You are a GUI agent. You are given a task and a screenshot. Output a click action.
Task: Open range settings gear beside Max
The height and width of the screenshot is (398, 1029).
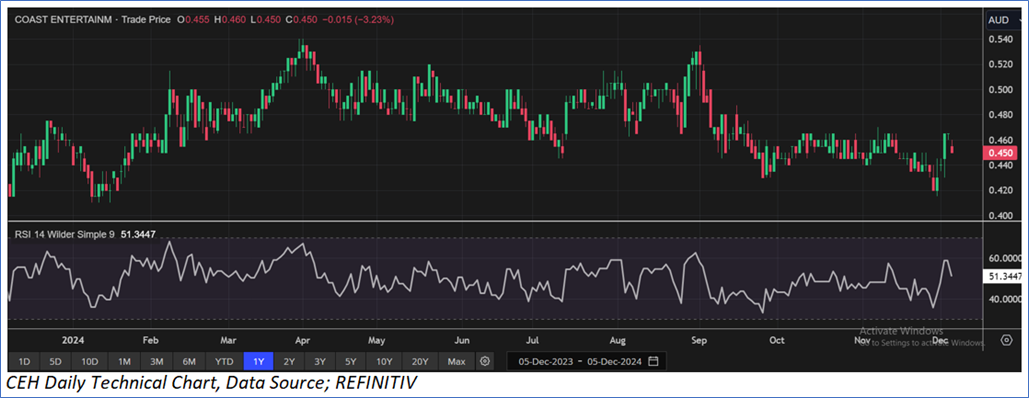(485, 361)
